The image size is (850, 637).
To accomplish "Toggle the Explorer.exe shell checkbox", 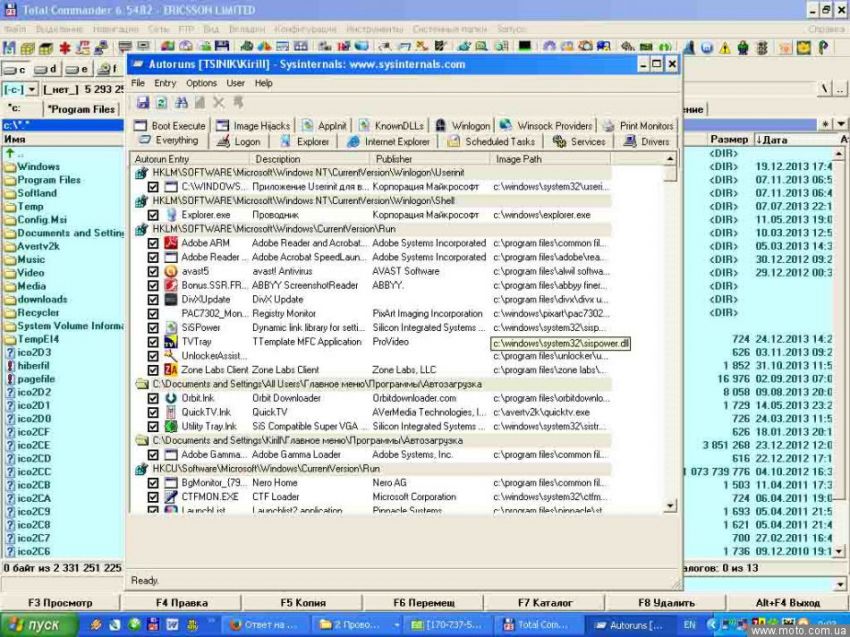I will tap(153, 215).
